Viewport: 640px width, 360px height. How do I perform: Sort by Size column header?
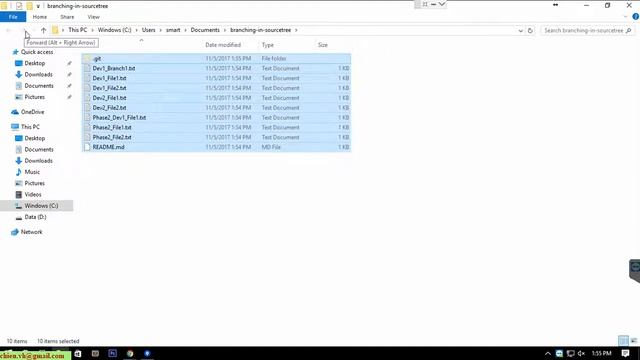pyautogui.click(x=322, y=45)
